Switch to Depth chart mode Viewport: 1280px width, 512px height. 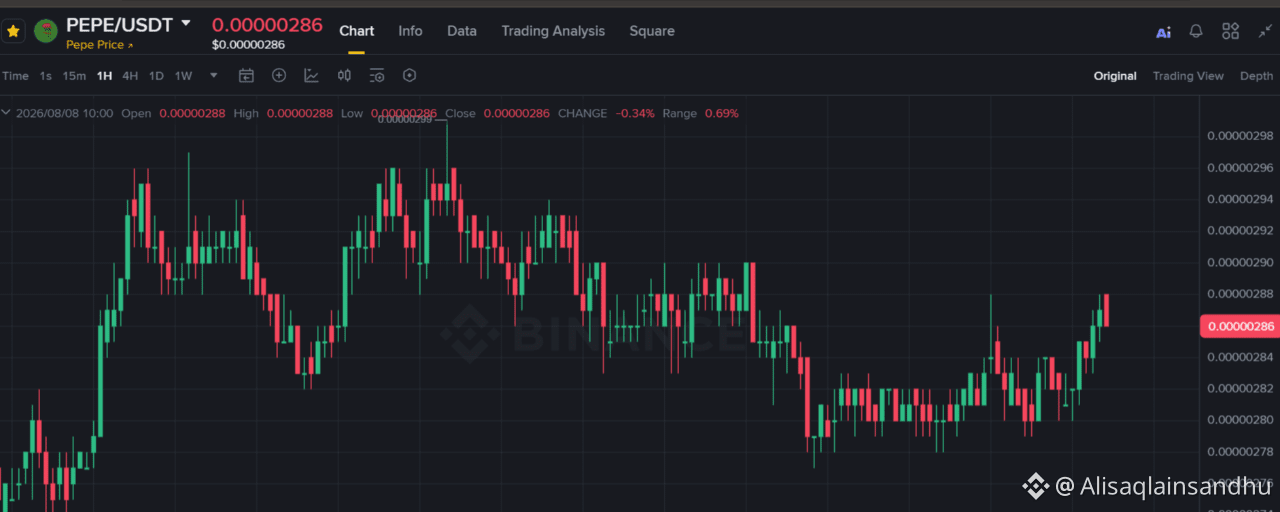click(1257, 76)
